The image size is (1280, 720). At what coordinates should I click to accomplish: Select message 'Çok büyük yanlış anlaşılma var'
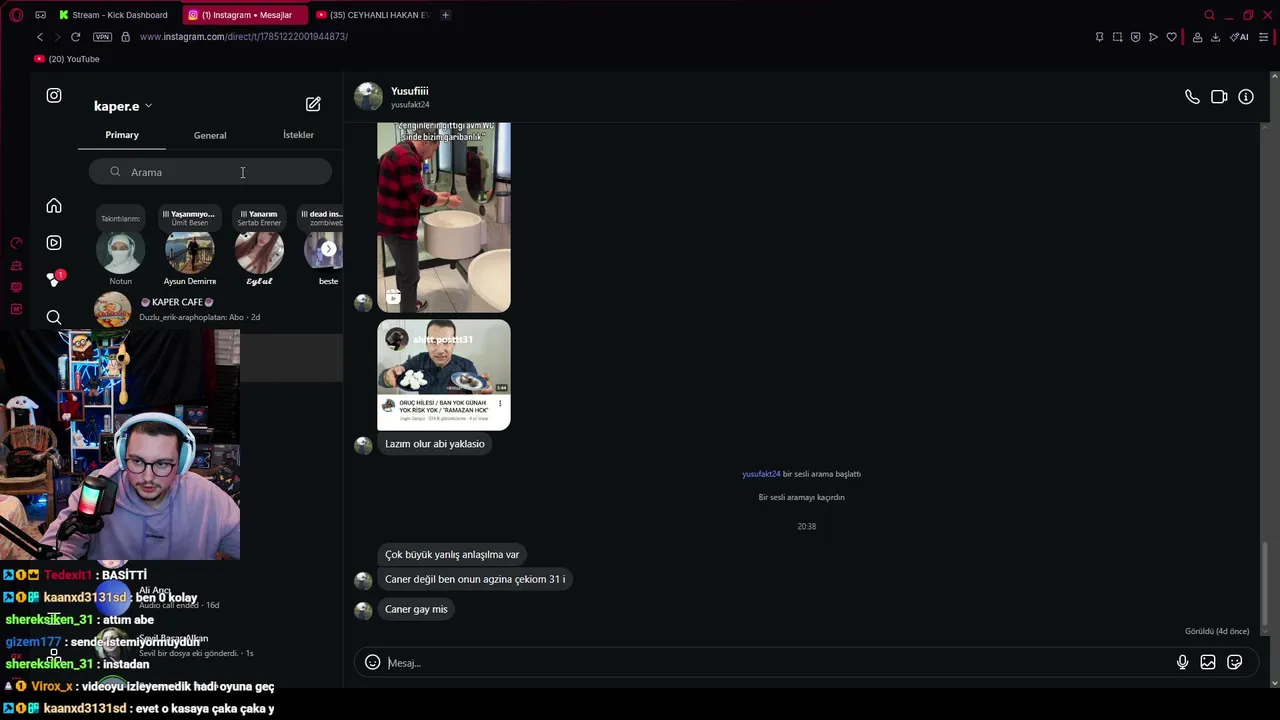(x=452, y=554)
